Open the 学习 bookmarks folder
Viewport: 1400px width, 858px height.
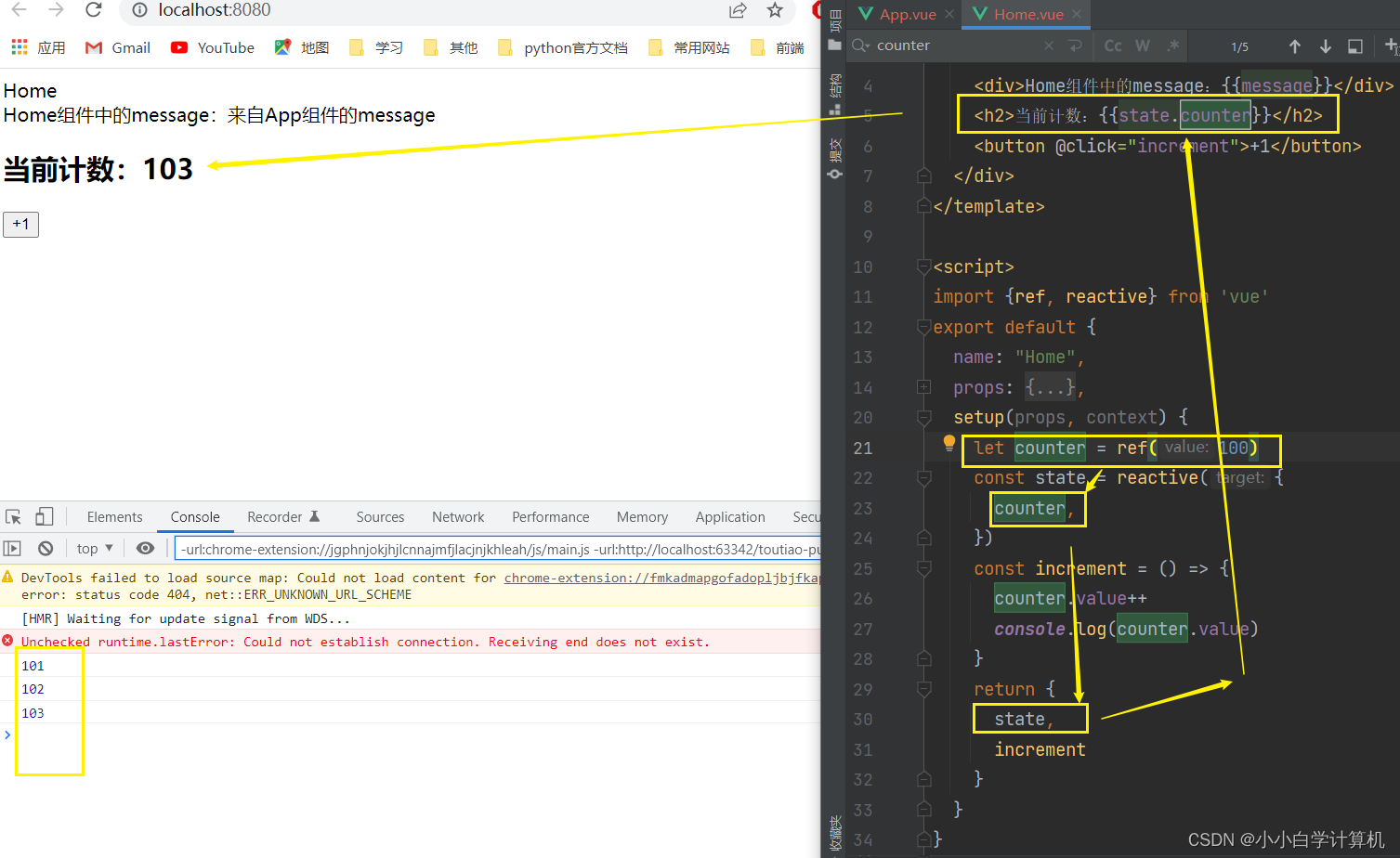376,47
